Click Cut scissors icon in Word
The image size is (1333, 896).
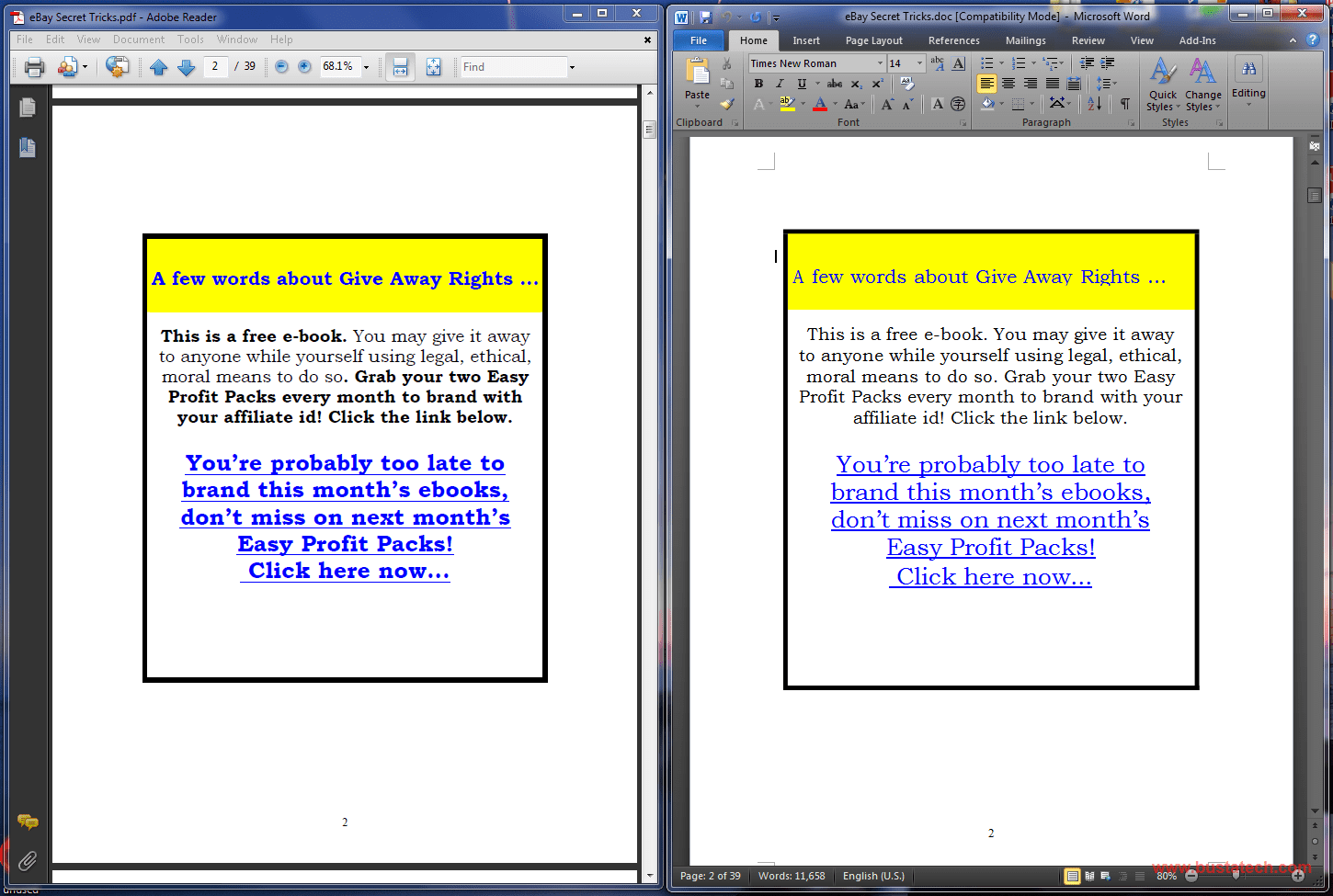[x=726, y=63]
